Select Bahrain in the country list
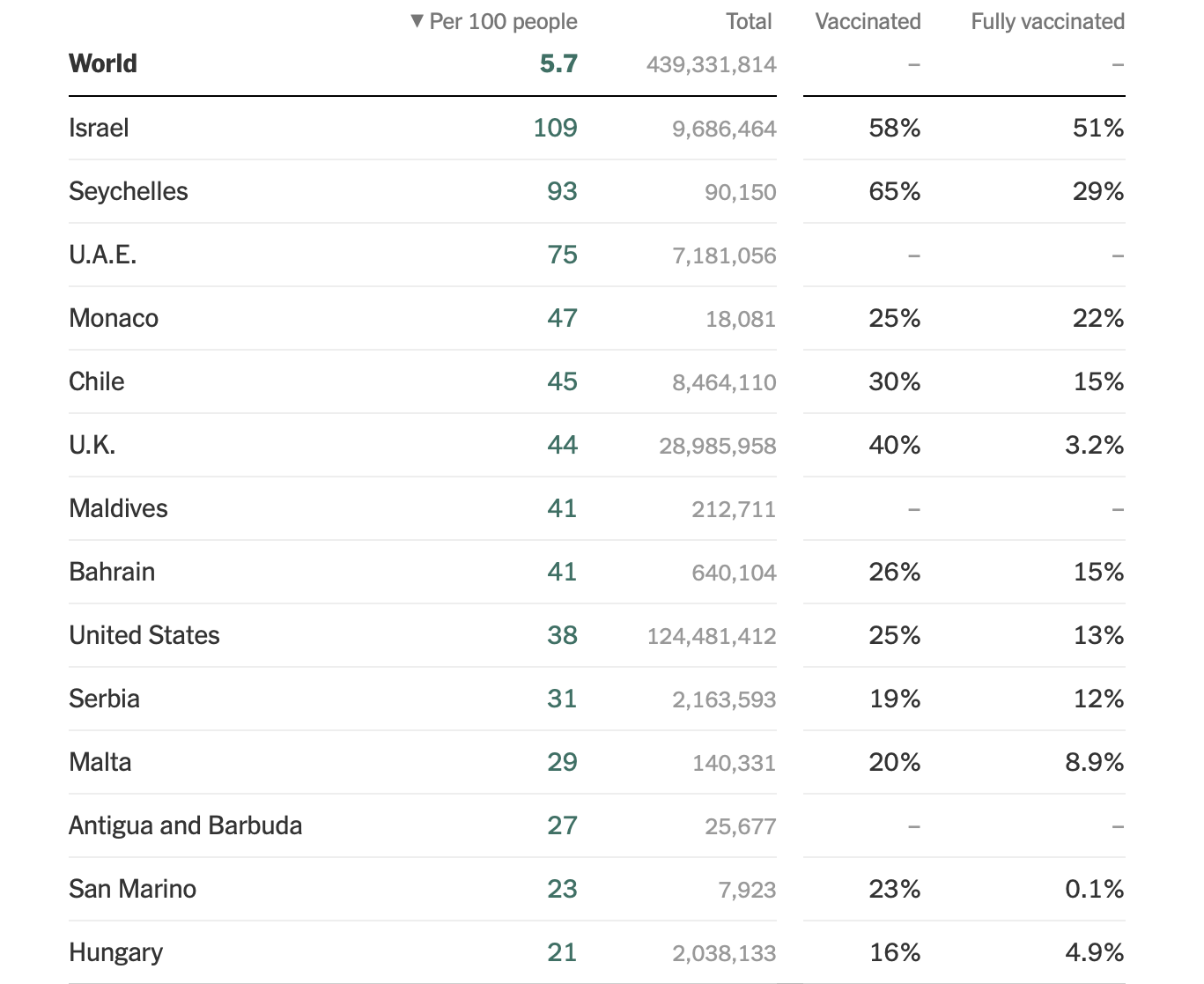The height and width of the screenshot is (984, 1204). click(112, 573)
